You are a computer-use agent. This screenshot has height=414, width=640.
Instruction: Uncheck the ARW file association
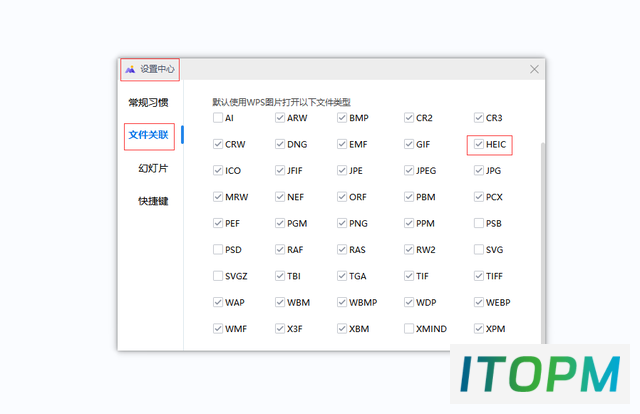280,118
